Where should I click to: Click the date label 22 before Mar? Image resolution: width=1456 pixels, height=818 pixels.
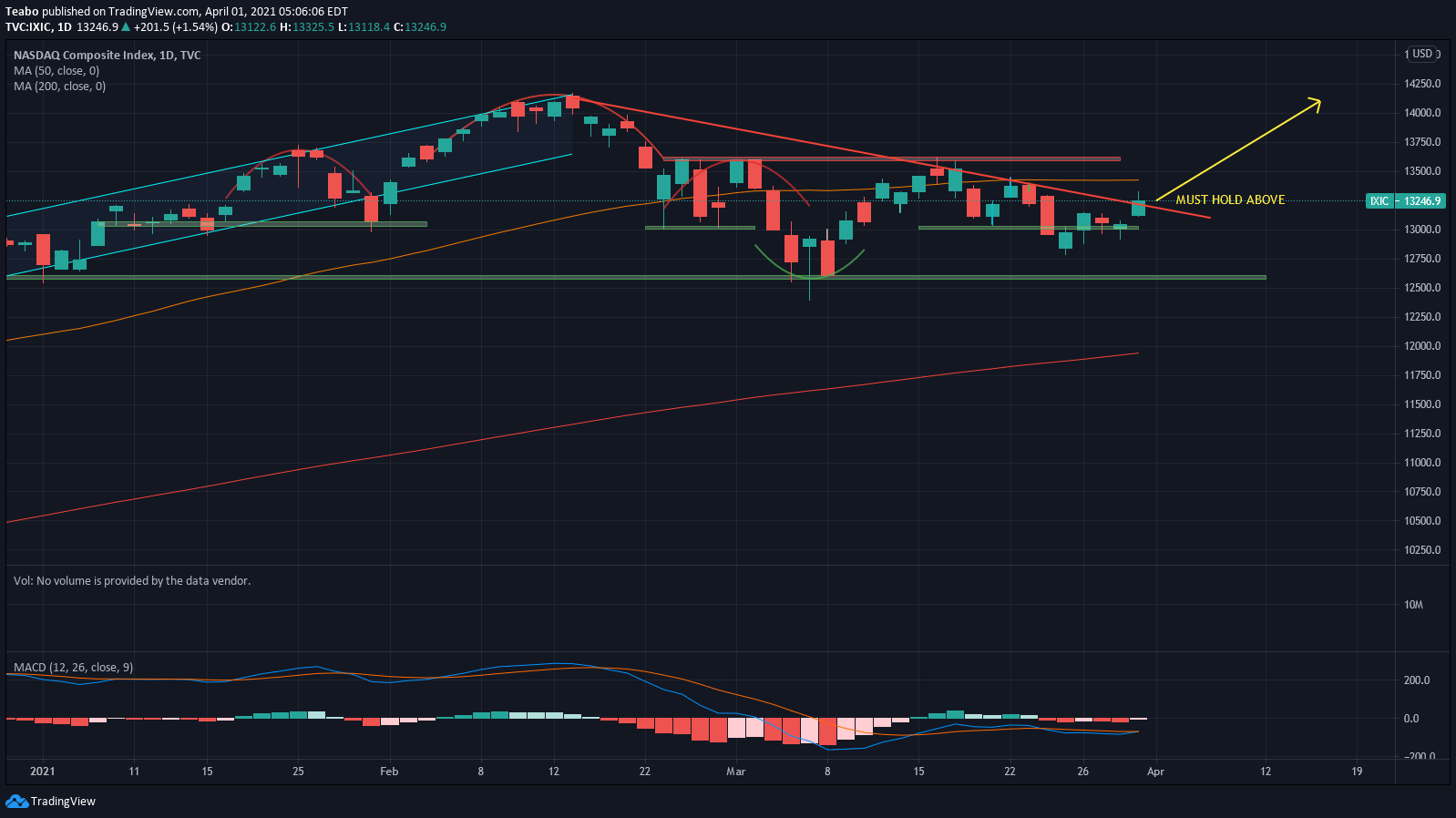click(645, 772)
